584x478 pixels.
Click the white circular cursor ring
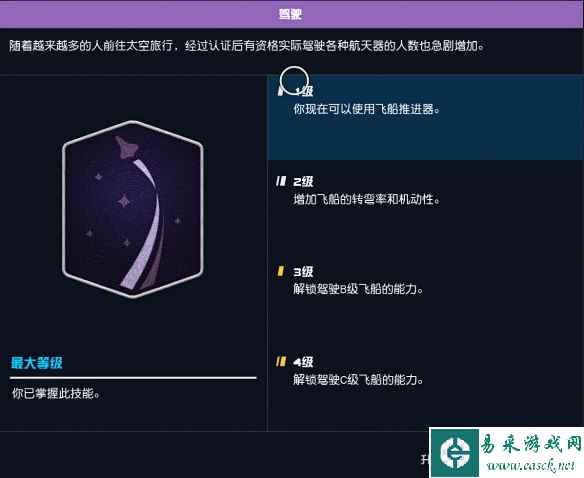(x=294, y=81)
